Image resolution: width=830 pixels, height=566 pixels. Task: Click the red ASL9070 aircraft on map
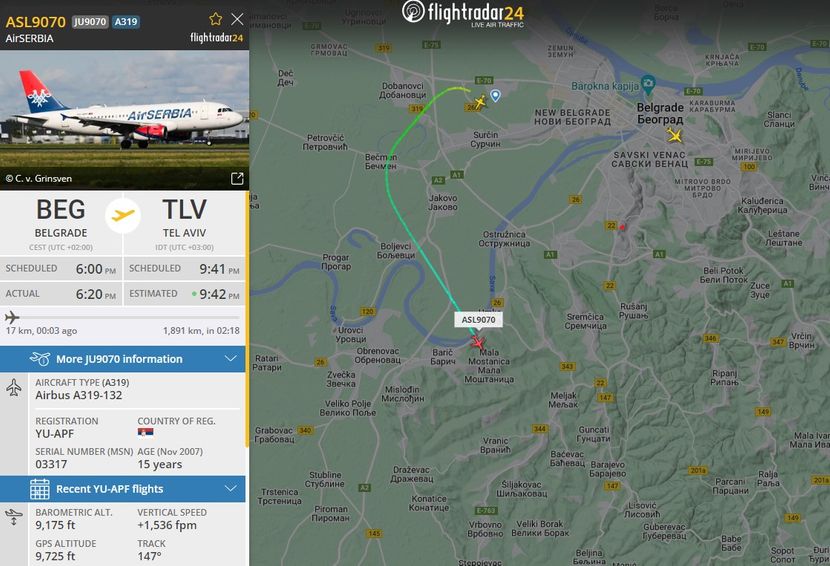click(477, 343)
